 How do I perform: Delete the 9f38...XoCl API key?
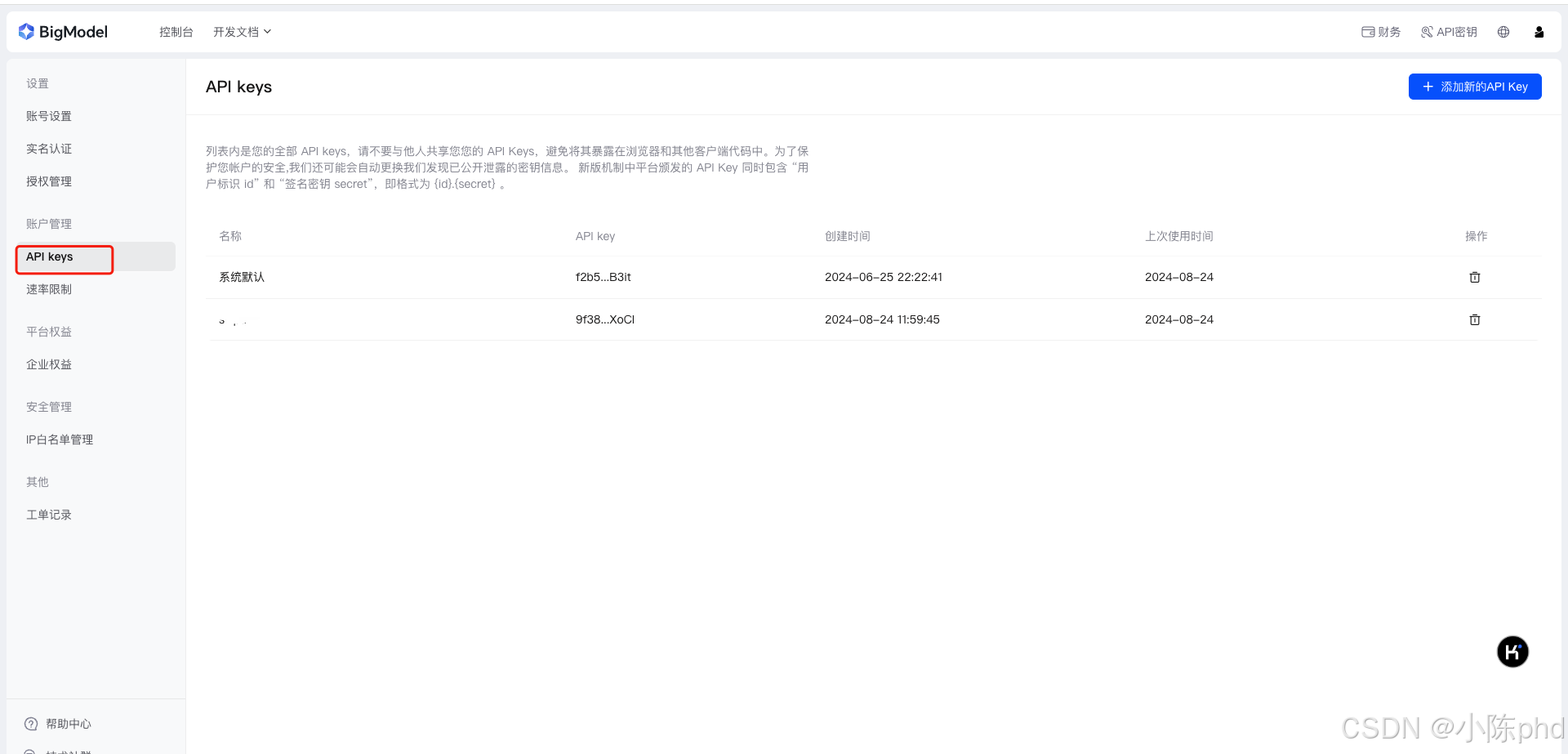tap(1475, 319)
